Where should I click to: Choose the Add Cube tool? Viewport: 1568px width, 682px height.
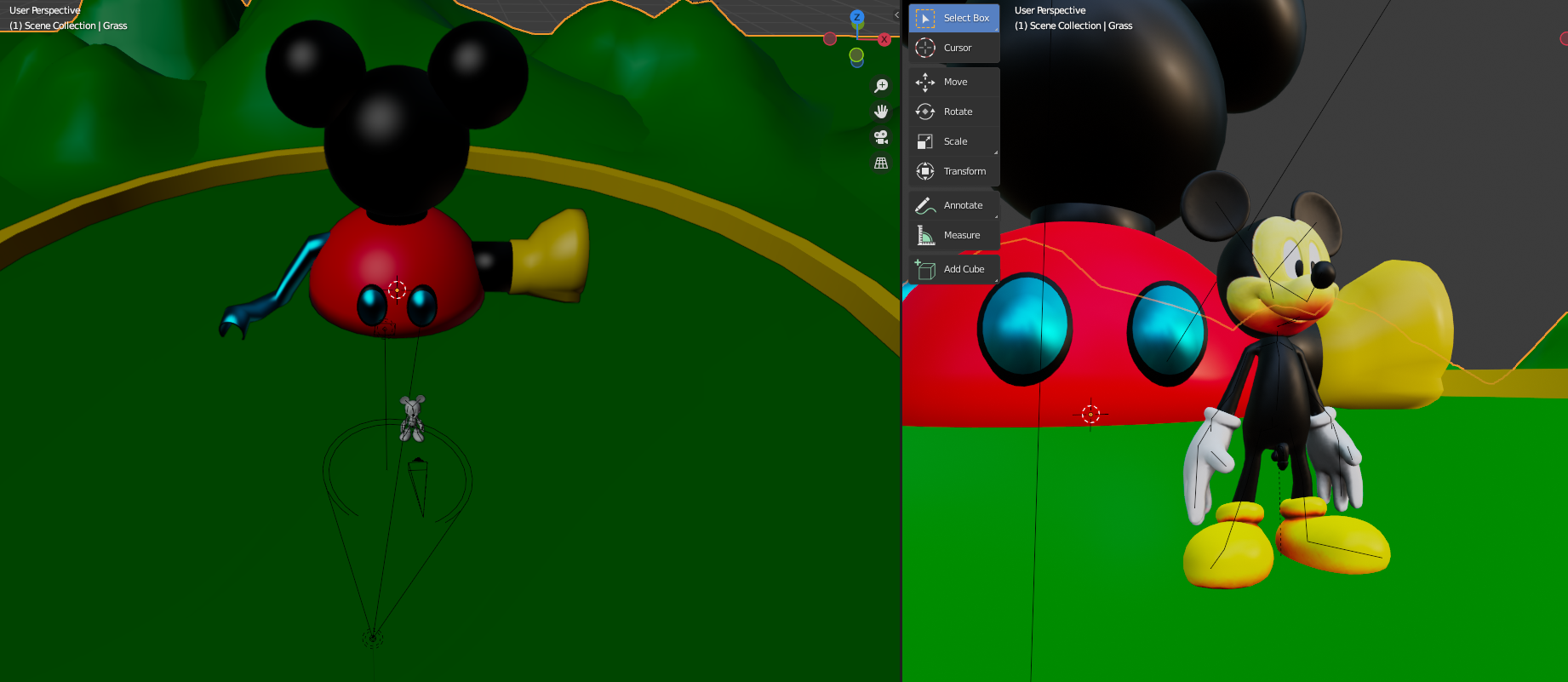(x=953, y=269)
